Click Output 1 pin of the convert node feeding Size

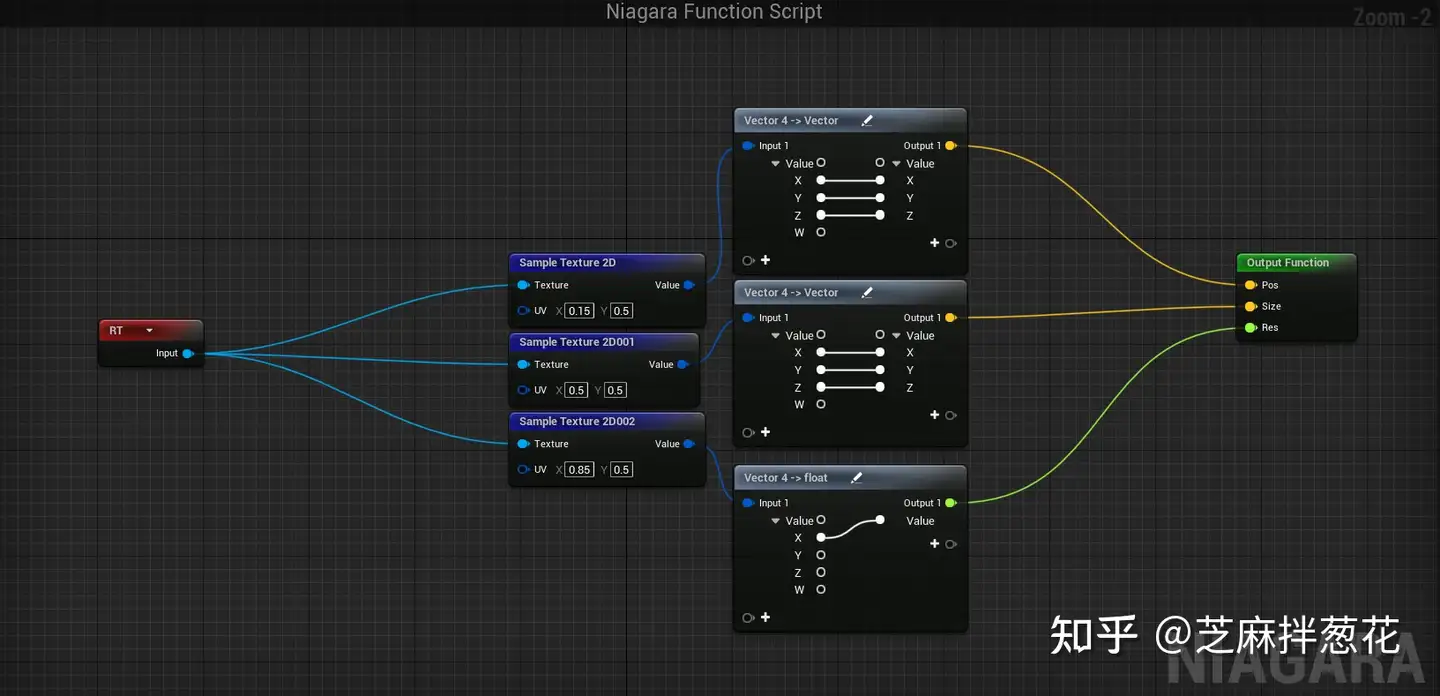click(950, 318)
